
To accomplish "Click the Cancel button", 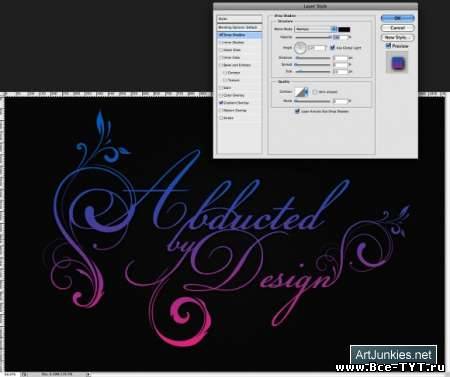I will 397,28.
